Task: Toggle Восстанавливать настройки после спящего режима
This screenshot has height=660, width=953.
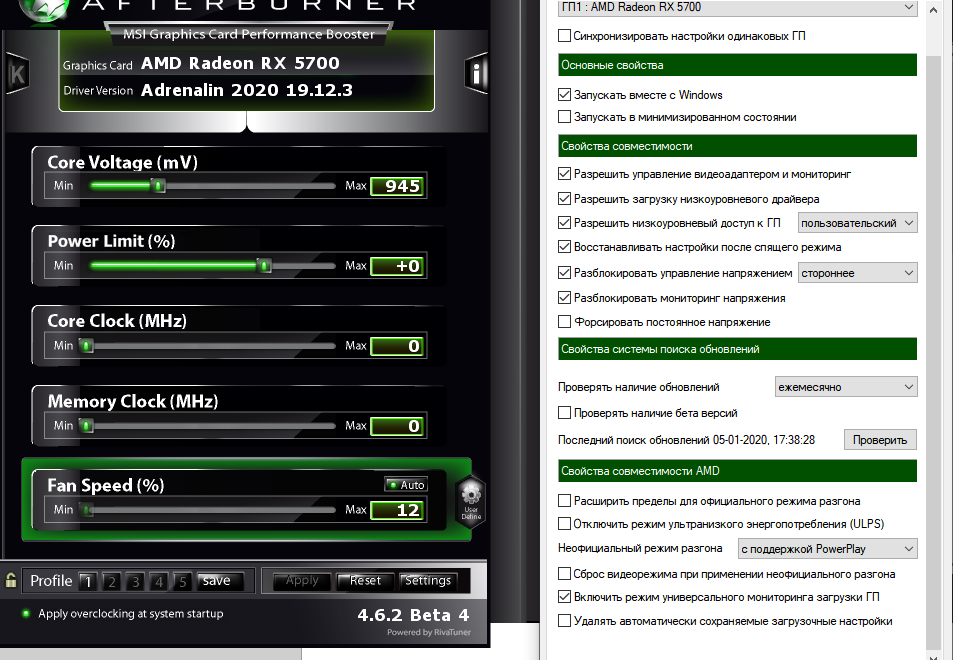Action: pyautogui.click(x=564, y=247)
